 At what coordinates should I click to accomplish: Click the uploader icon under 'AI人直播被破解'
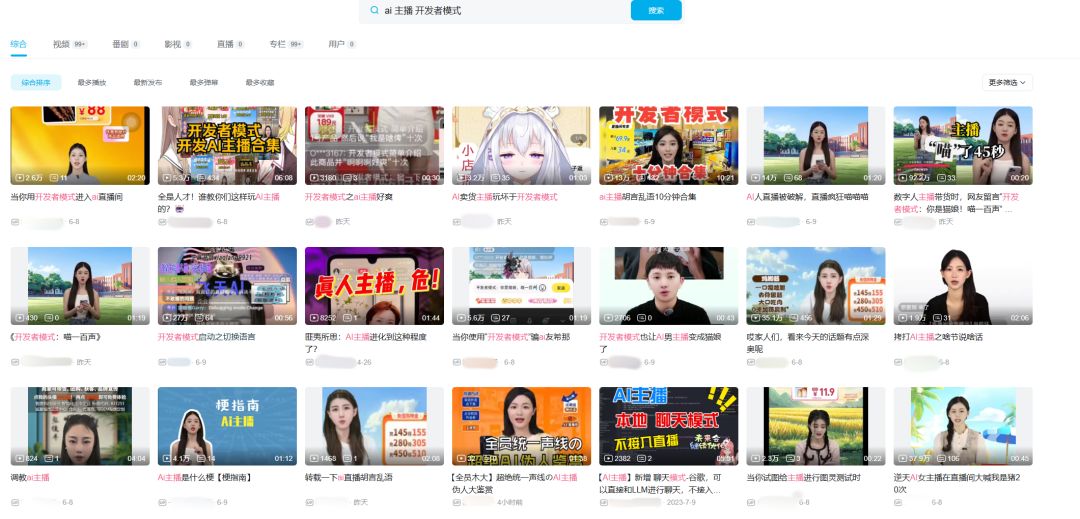click(751, 222)
